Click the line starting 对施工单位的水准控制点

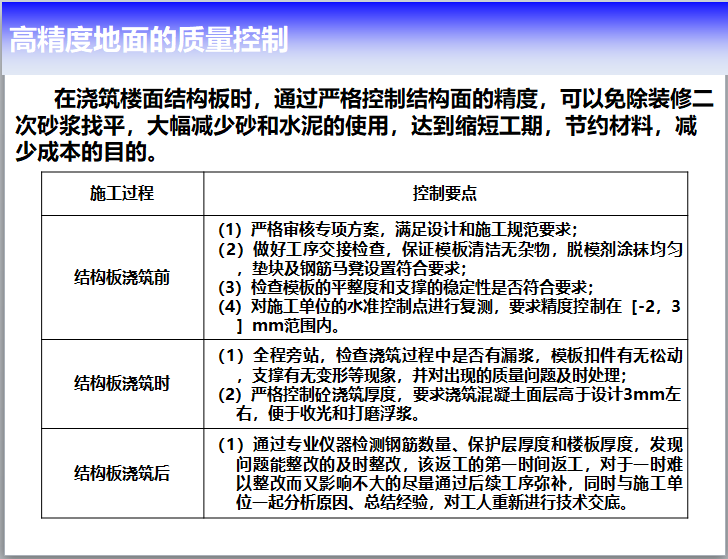pyautogui.click(x=450, y=306)
